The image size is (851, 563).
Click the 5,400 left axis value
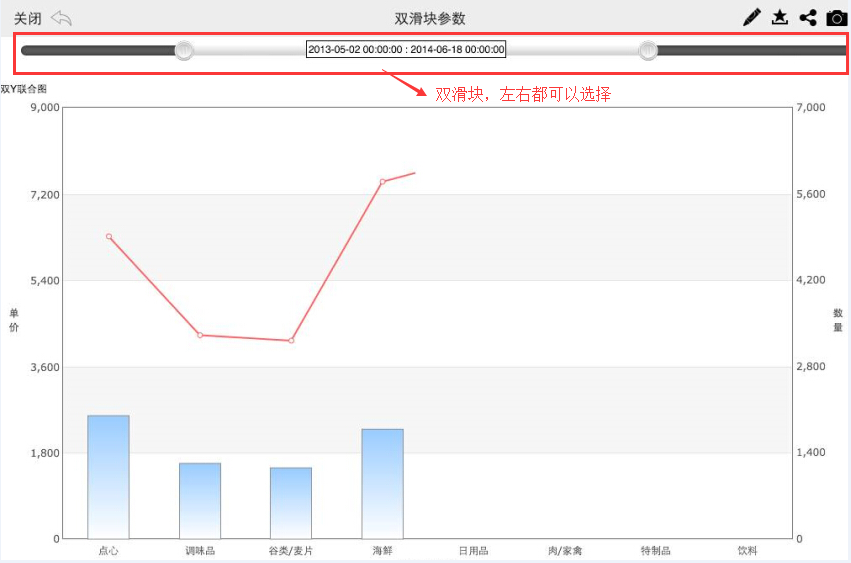pos(45,281)
